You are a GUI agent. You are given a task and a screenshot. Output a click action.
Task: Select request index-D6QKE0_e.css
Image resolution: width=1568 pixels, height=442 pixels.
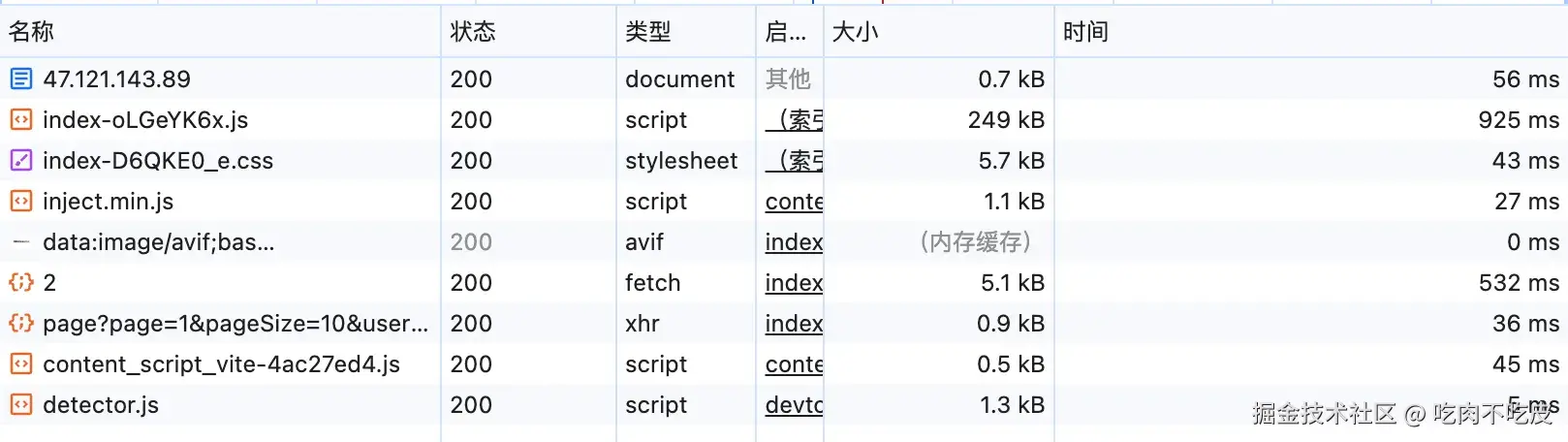click(x=158, y=160)
